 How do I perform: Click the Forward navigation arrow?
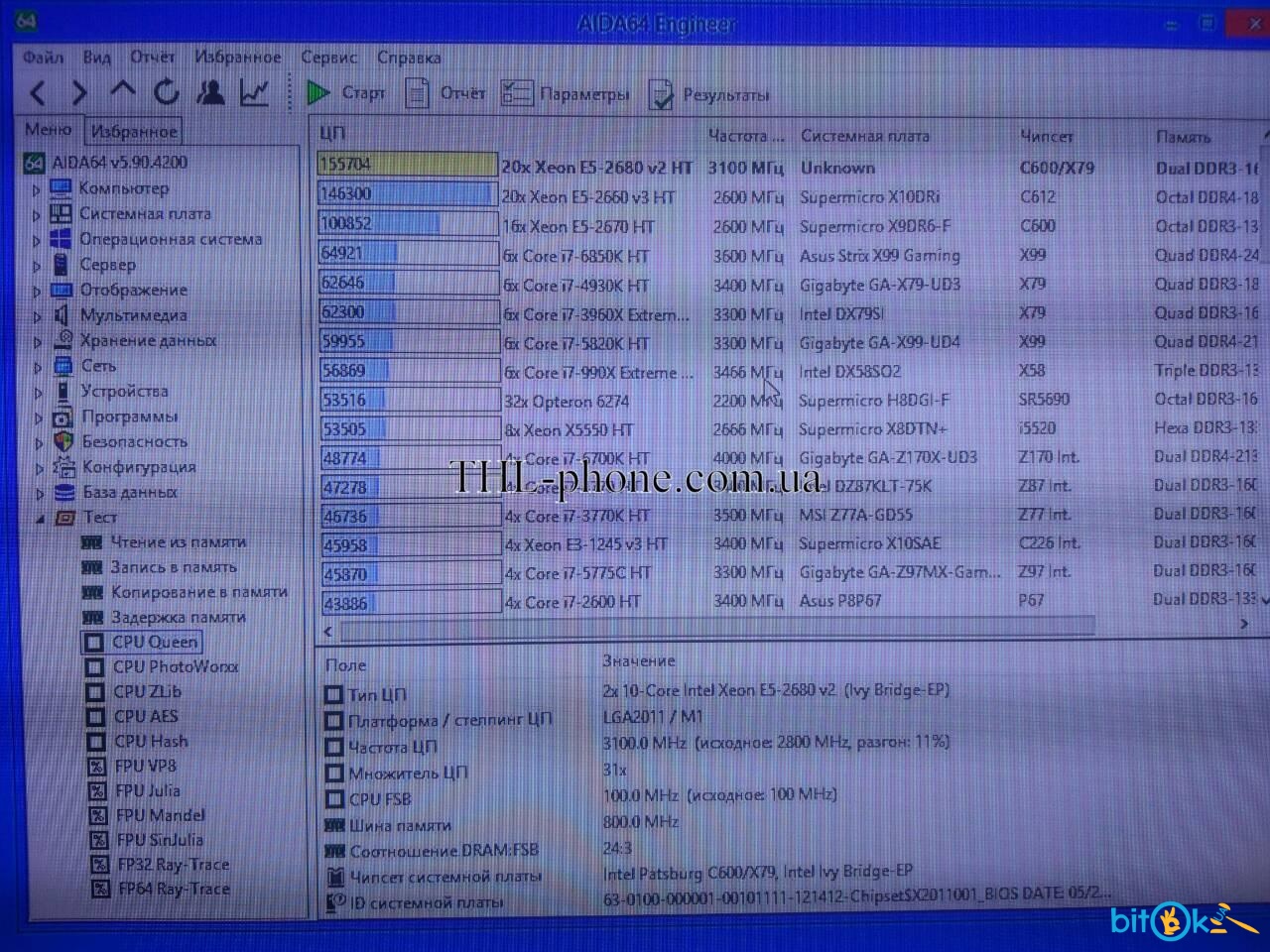pyautogui.click(x=78, y=94)
